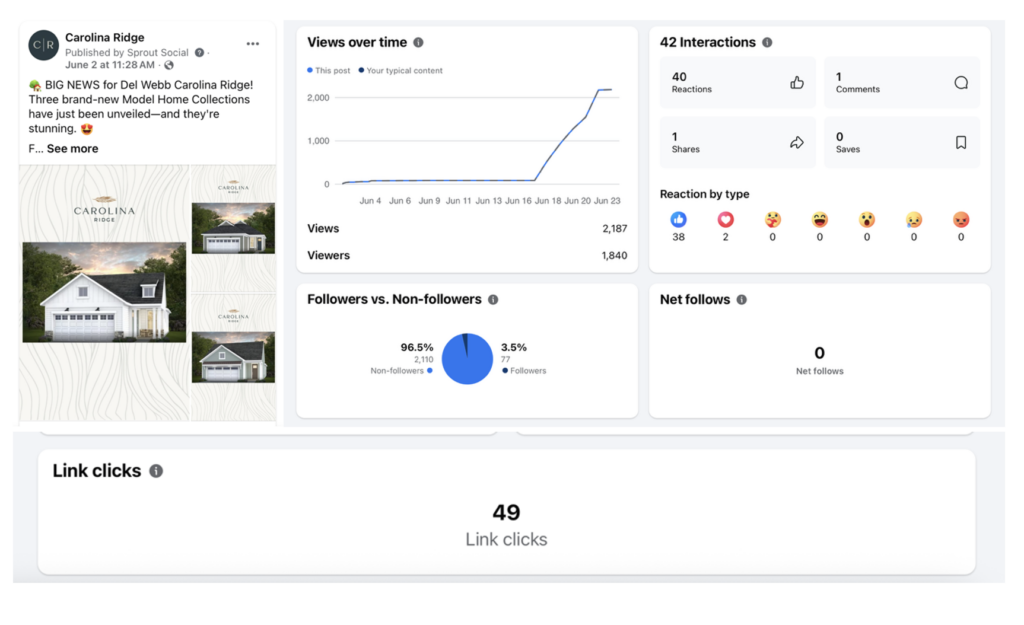Open the Carolina Ridge page name link
Screen dimensions: 1024x625
[x=104, y=38]
